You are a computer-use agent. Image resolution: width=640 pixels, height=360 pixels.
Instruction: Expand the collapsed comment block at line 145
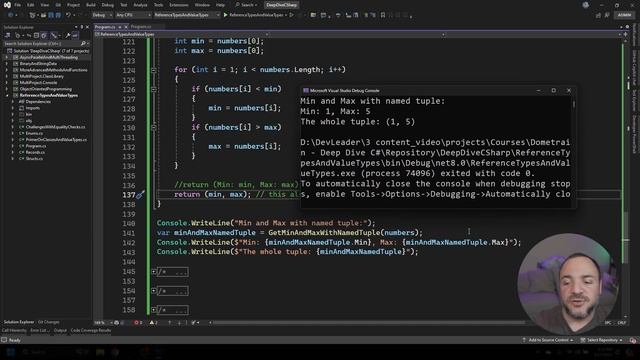pos(154,271)
